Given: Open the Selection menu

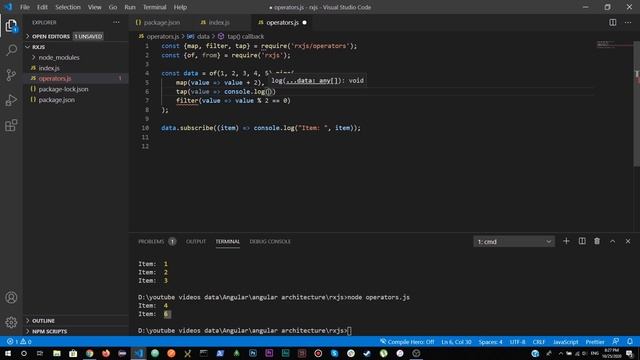Looking at the screenshot, I should click(x=68, y=7).
